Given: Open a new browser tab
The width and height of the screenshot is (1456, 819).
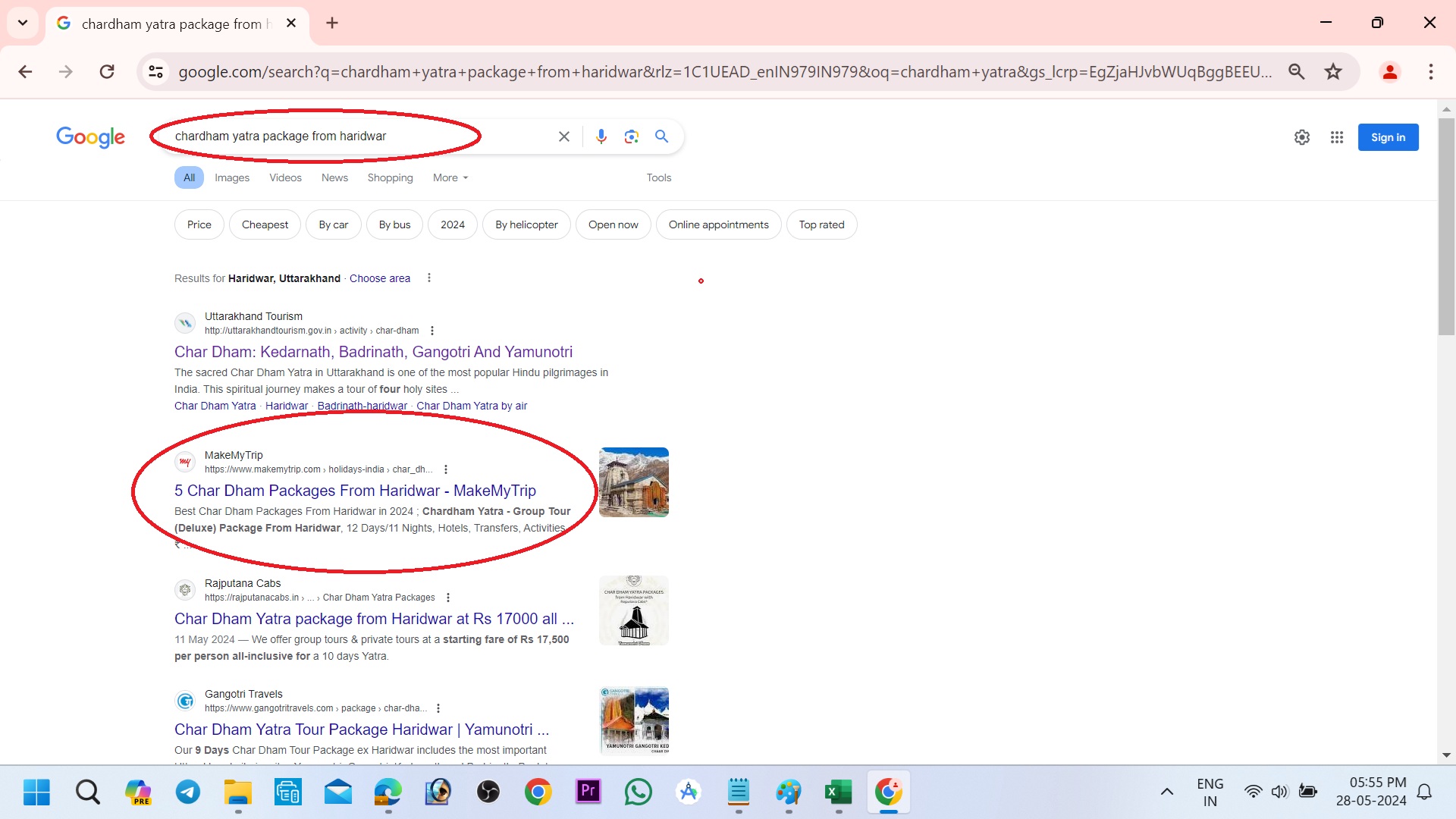Looking at the screenshot, I should [x=332, y=23].
